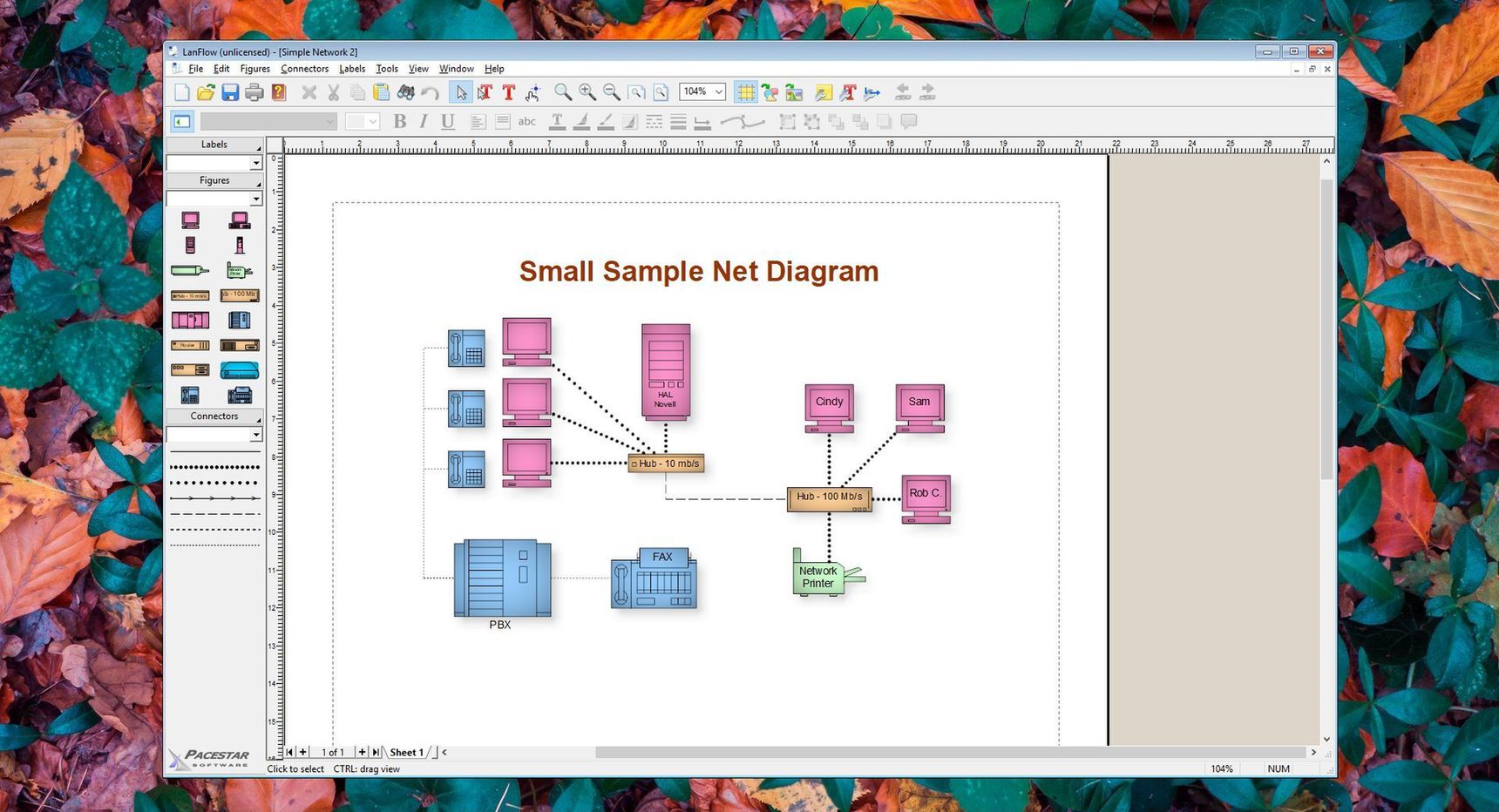Image resolution: width=1499 pixels, height=812 pixels.
Task: Choose the arrowed line connector
Action: pyautogui.click(x=214, y=498)
